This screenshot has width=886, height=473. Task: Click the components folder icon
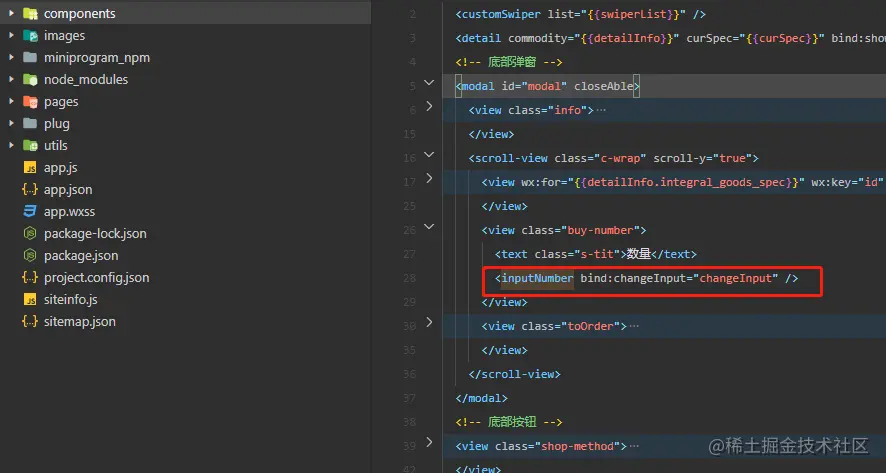30,14
